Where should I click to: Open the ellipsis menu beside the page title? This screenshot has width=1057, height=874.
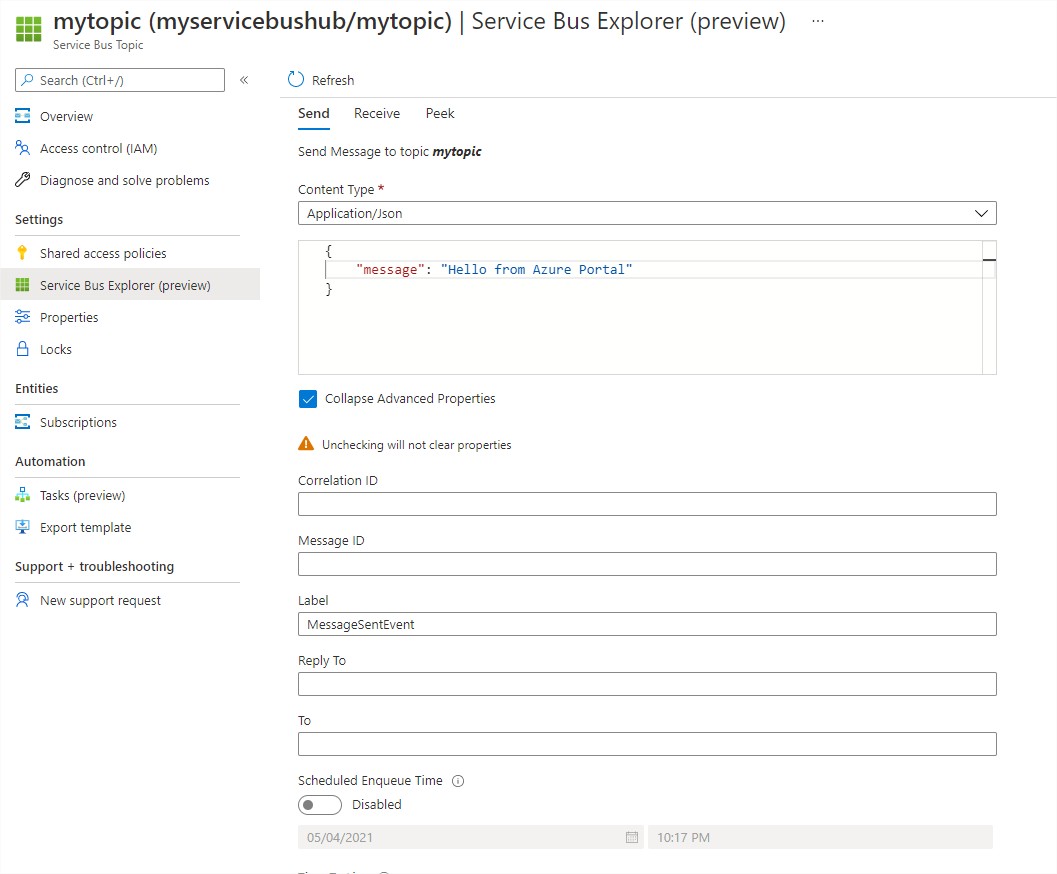[818, 21]
